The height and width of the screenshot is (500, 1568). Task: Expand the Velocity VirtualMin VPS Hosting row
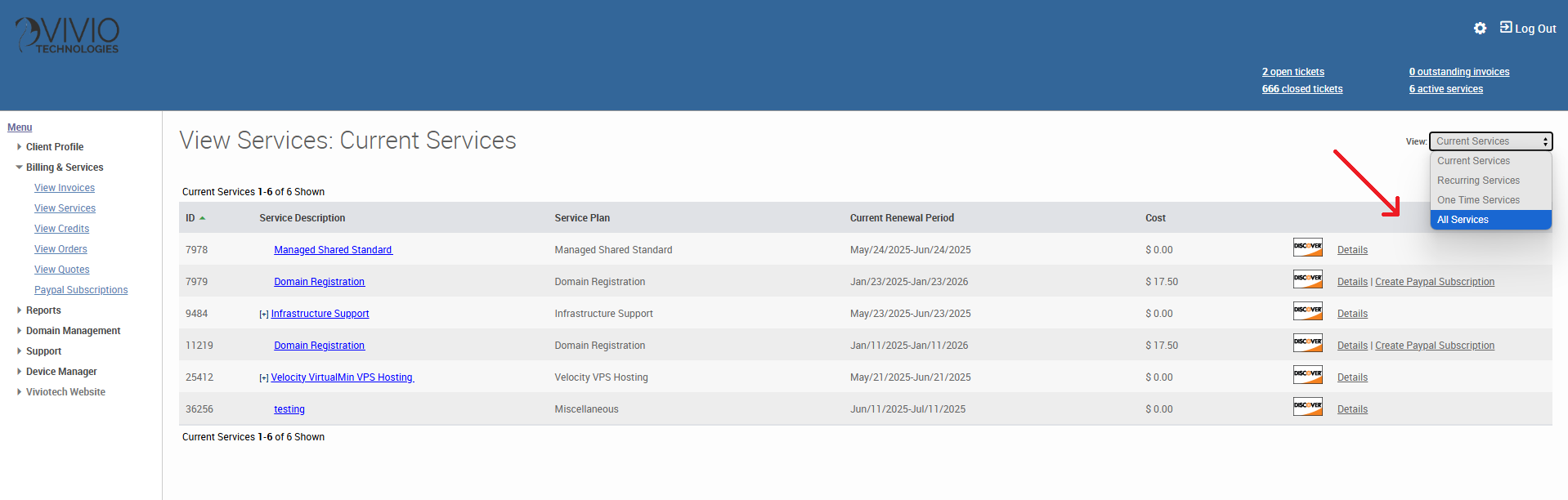click(263, 378)
